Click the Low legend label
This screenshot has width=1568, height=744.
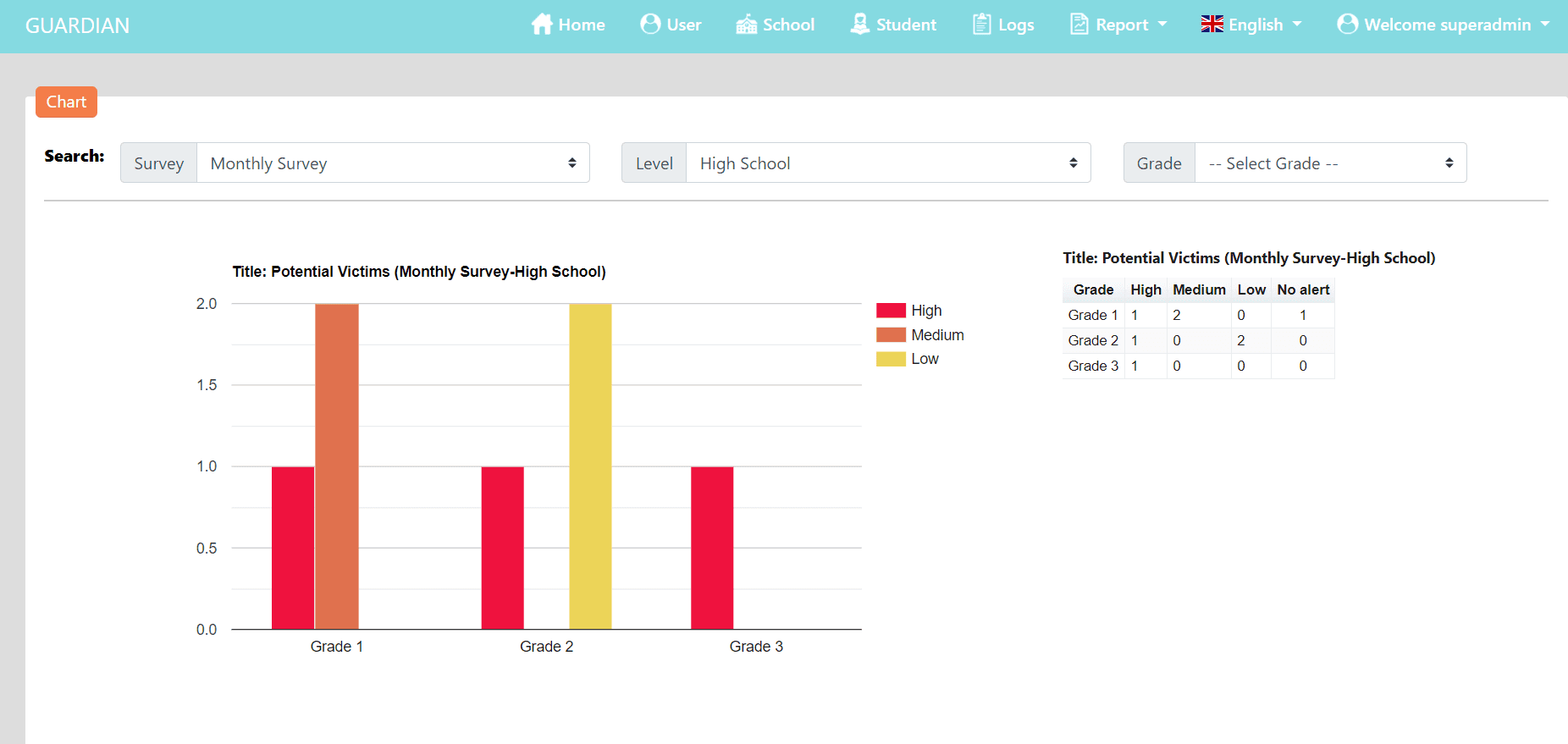(x=925, y=359)
